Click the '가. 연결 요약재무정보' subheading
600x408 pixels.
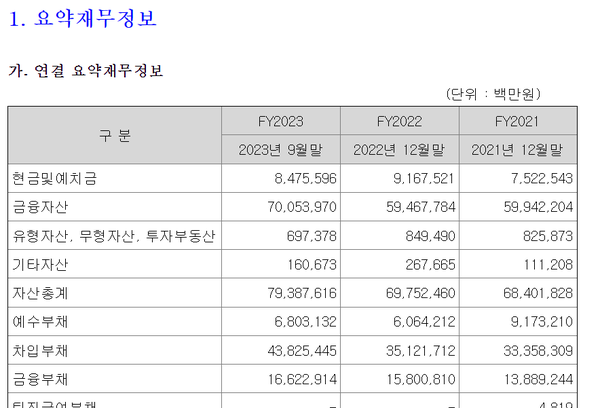[x=86, y=71]
